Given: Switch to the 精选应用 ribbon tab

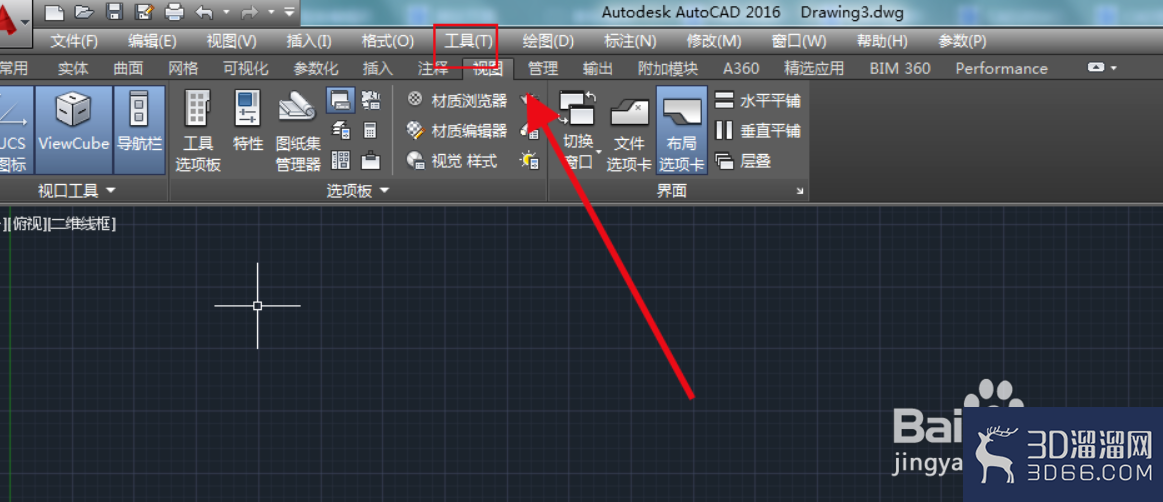Looking at the screenshot, I should (814, 68).
